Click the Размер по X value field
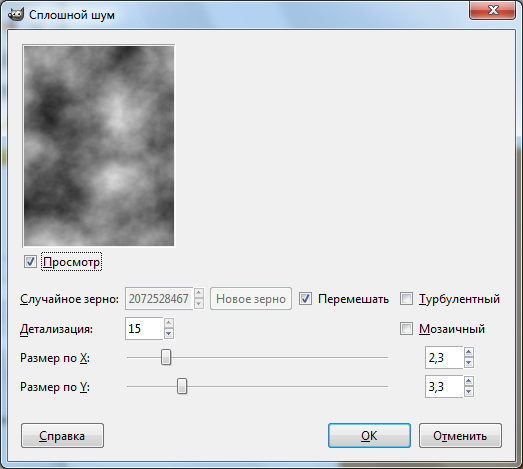Image resolution: width=523 pixels, height=469 pixels. click(x=444, y=358)
